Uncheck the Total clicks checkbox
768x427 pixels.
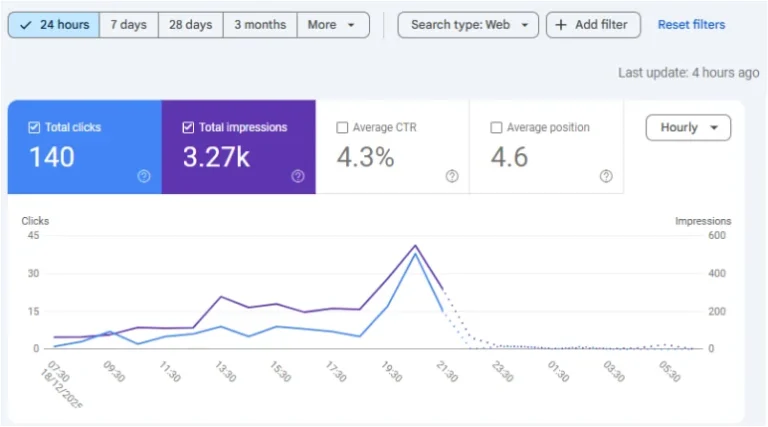click(34, 128)
